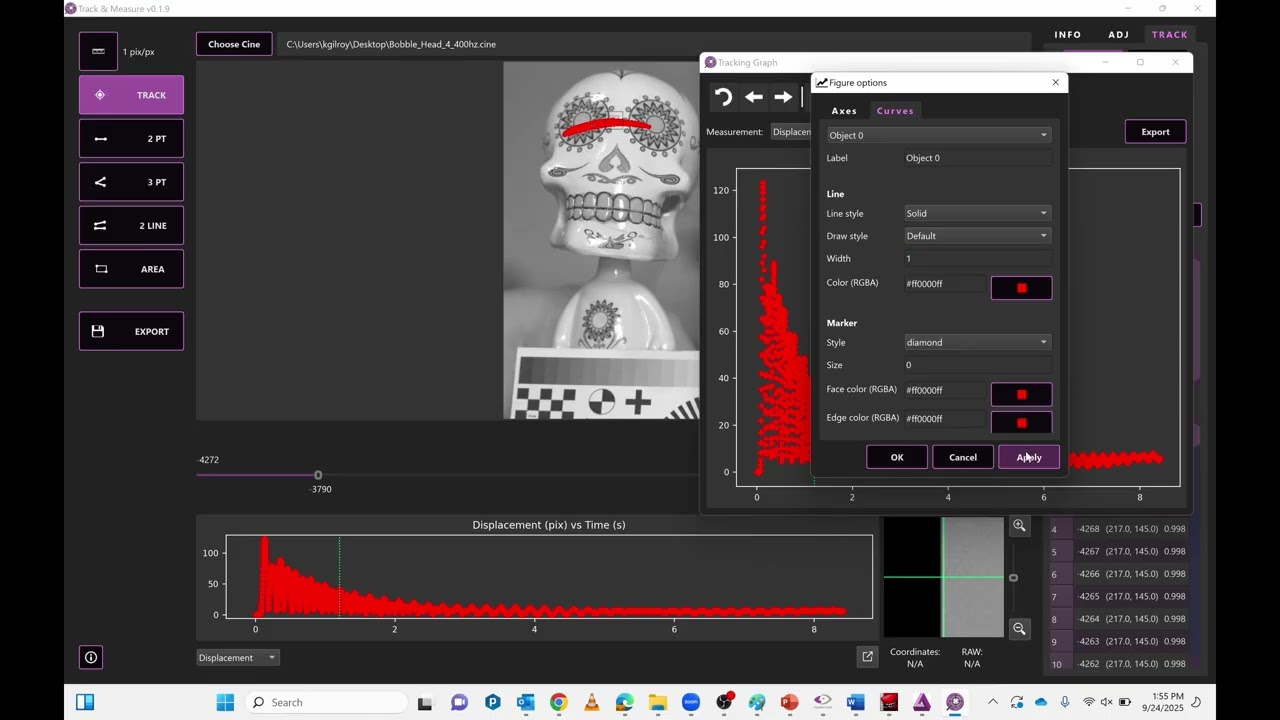Show hidden tray icons chevron
Screen dimensions: 1280x720
[992, 702]
